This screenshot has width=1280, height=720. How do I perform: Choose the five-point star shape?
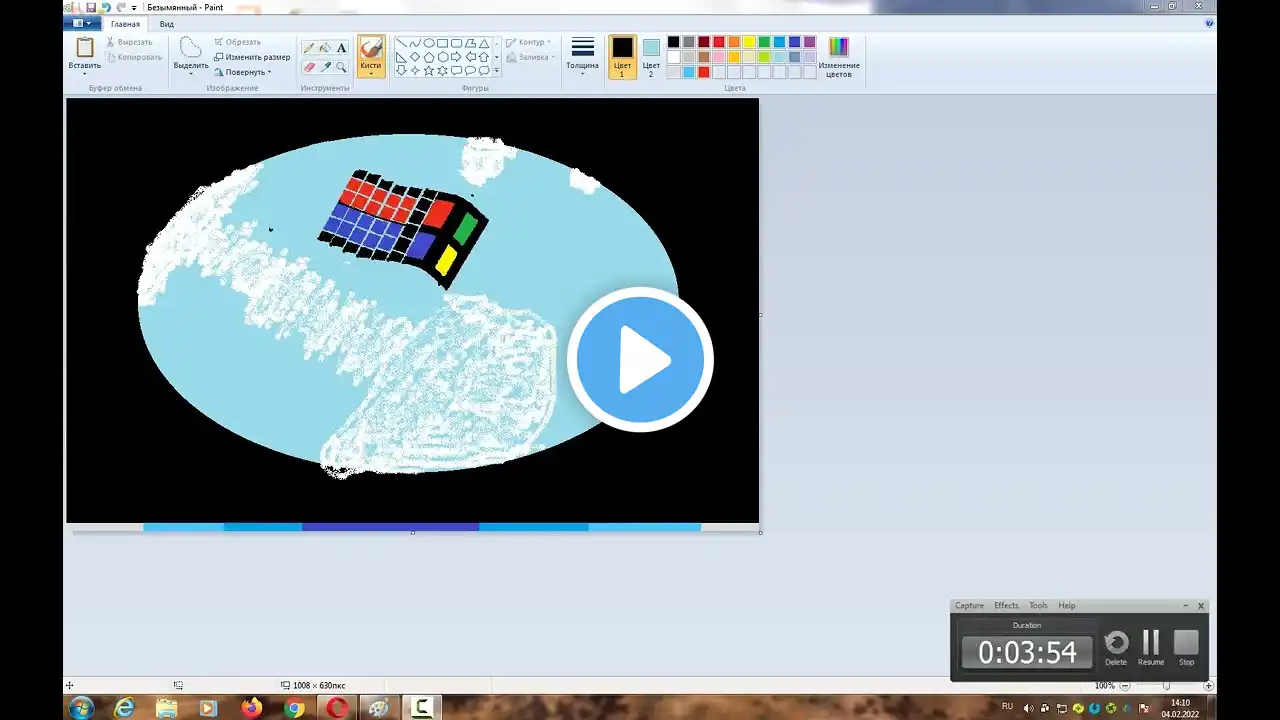point(429,70)
